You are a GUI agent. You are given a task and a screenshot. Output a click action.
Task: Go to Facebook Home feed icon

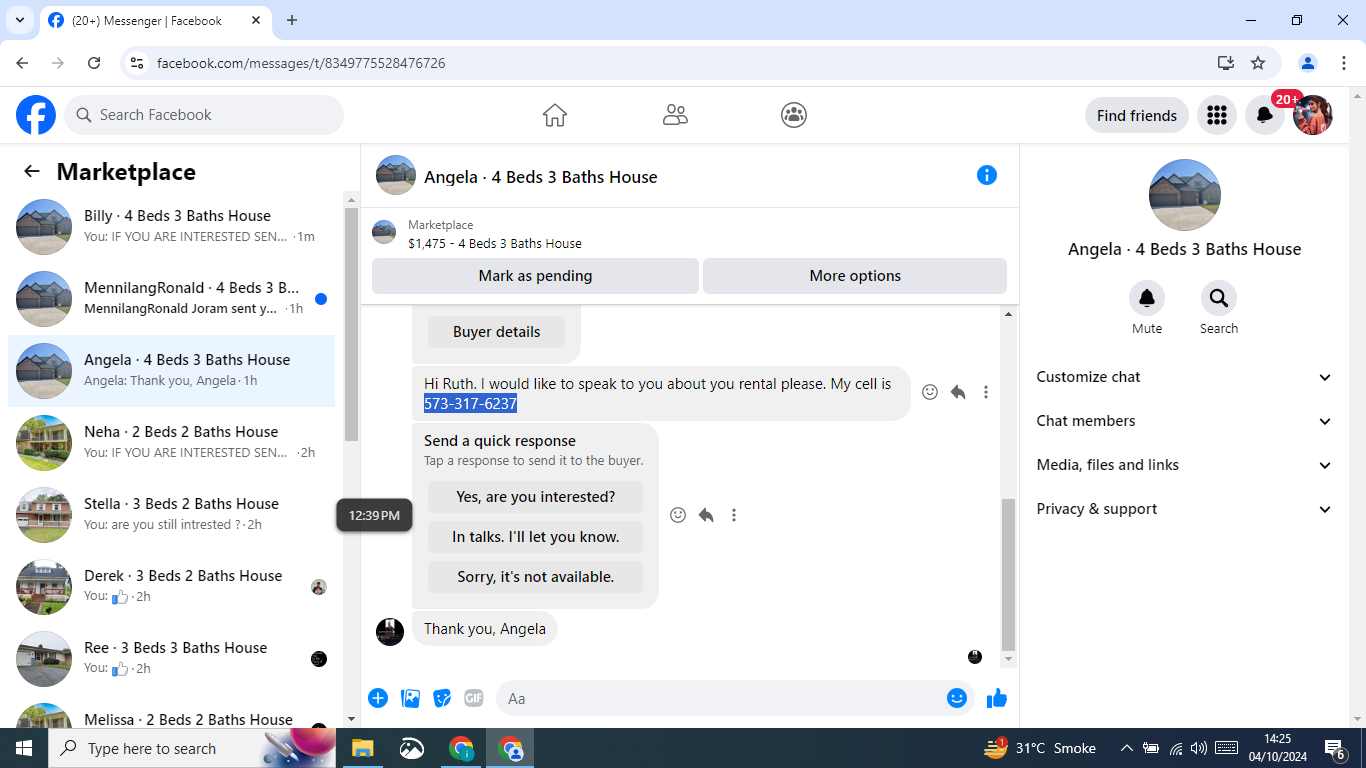point(555,115)
